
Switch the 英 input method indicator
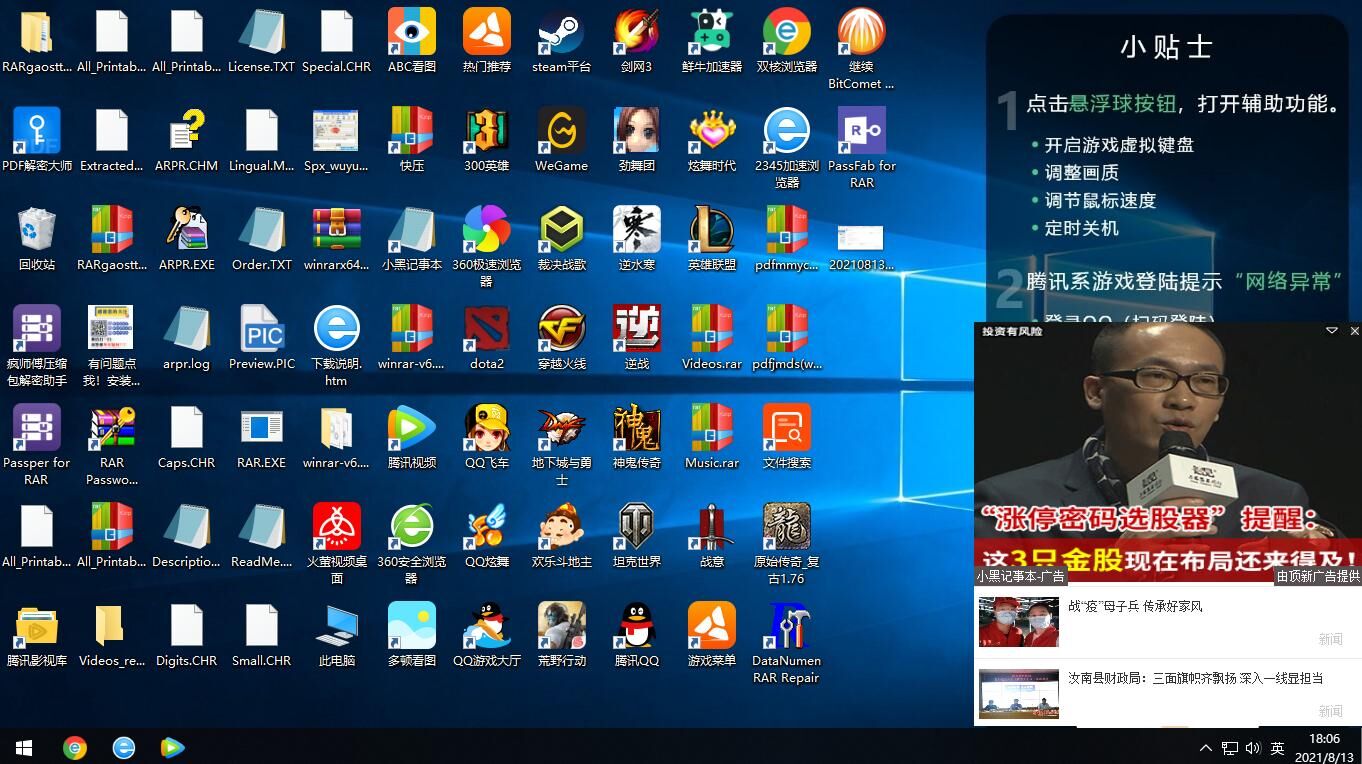click(x=1277, y=747)
